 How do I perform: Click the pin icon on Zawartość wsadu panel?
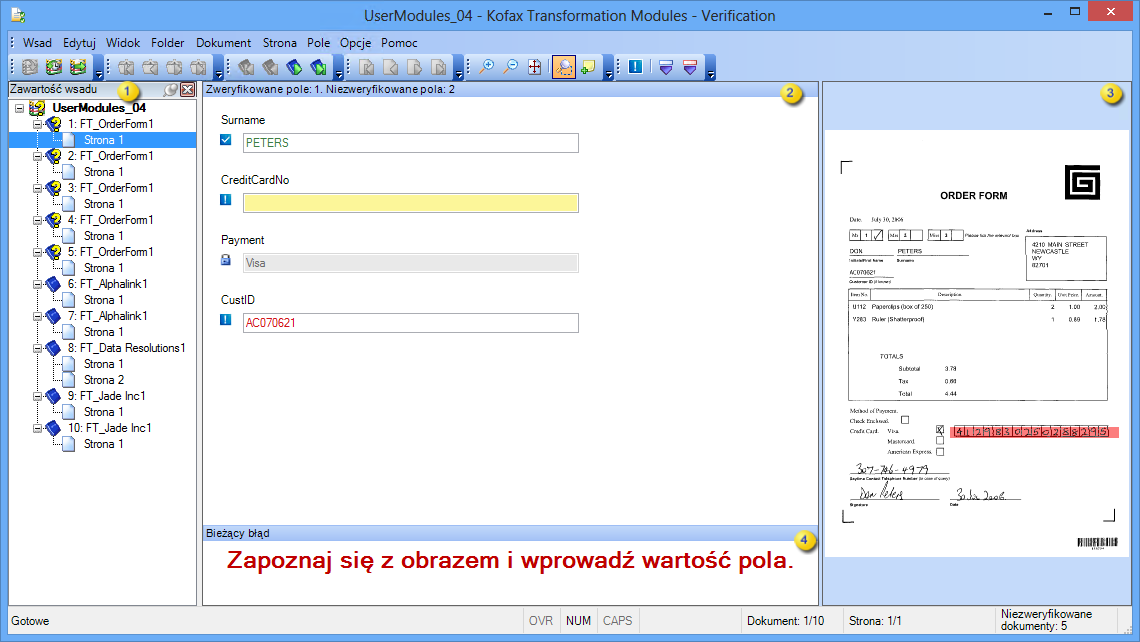(170, 89)
